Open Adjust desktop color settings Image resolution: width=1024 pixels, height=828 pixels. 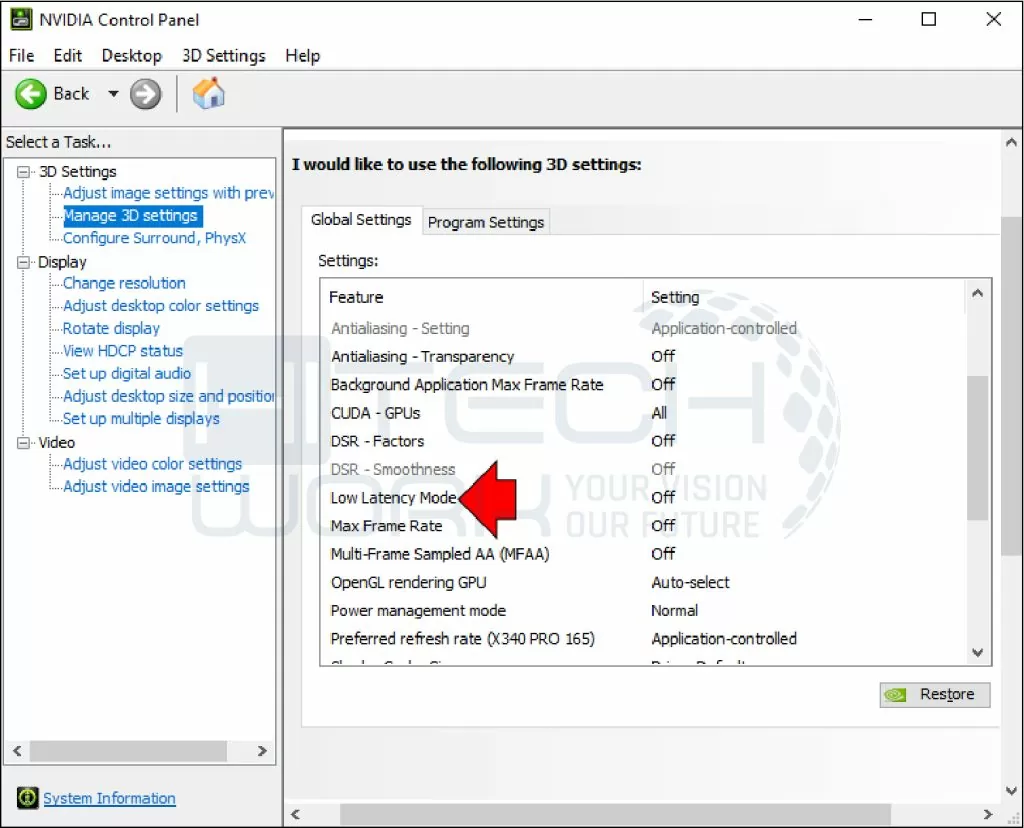click(x=161, y=306)
